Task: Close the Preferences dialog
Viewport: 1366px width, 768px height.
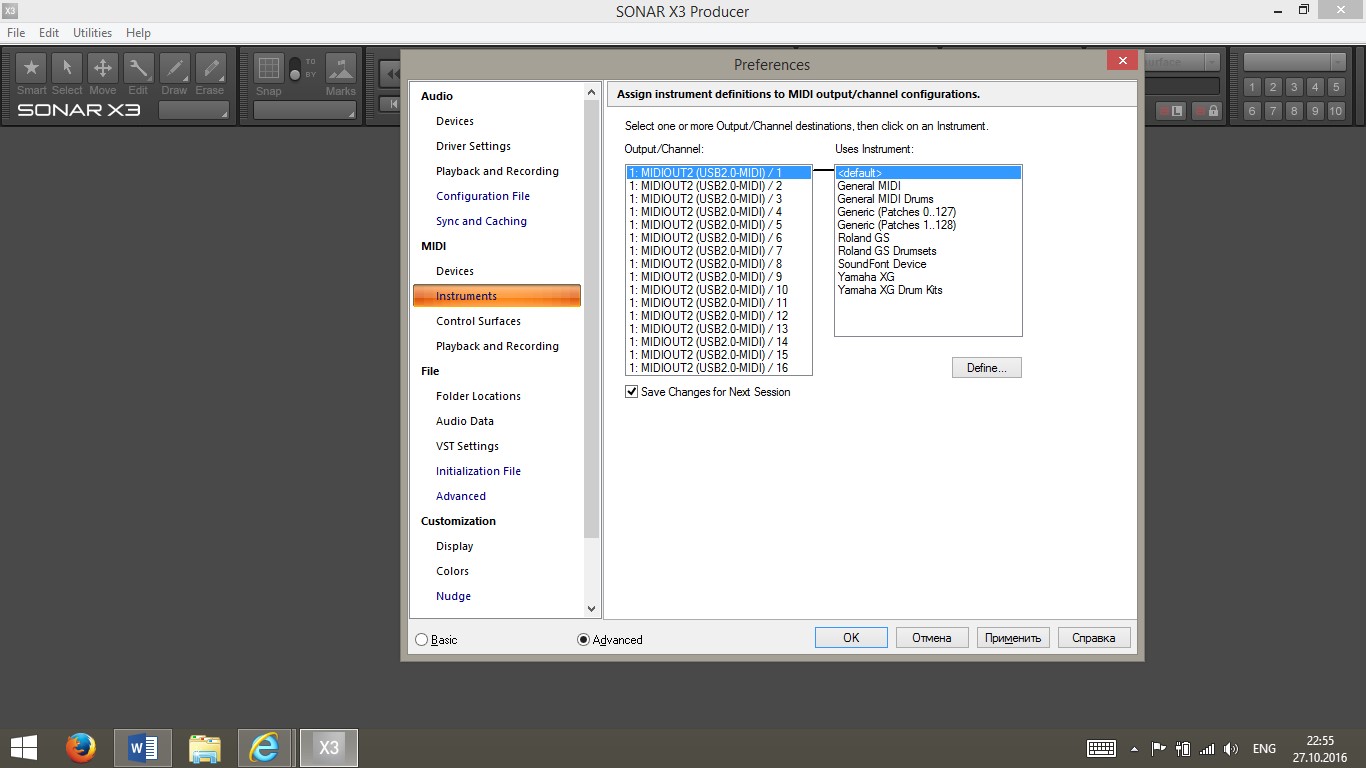Action: coord(1122,61)
